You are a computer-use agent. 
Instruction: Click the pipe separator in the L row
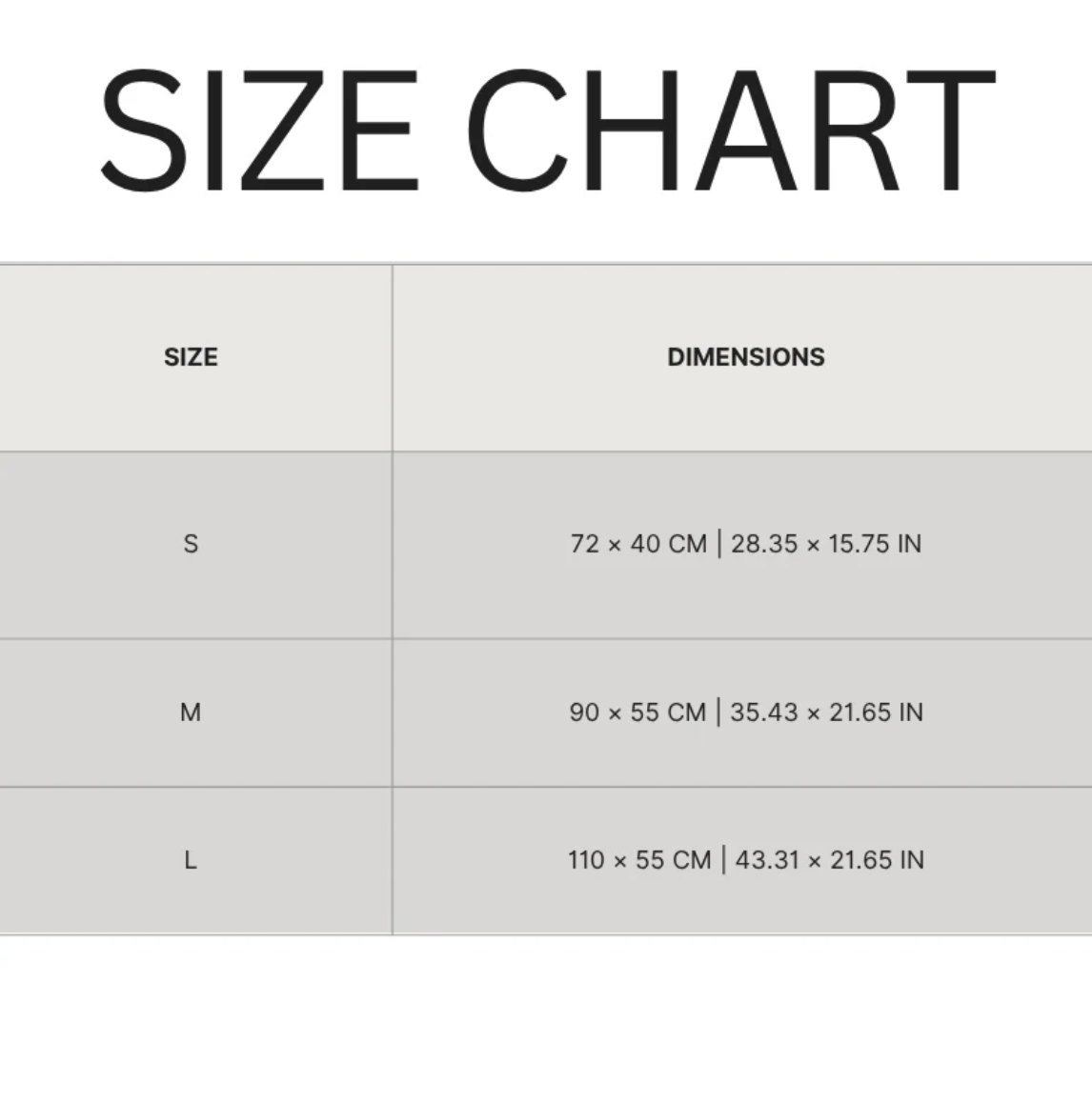point(723,860)
